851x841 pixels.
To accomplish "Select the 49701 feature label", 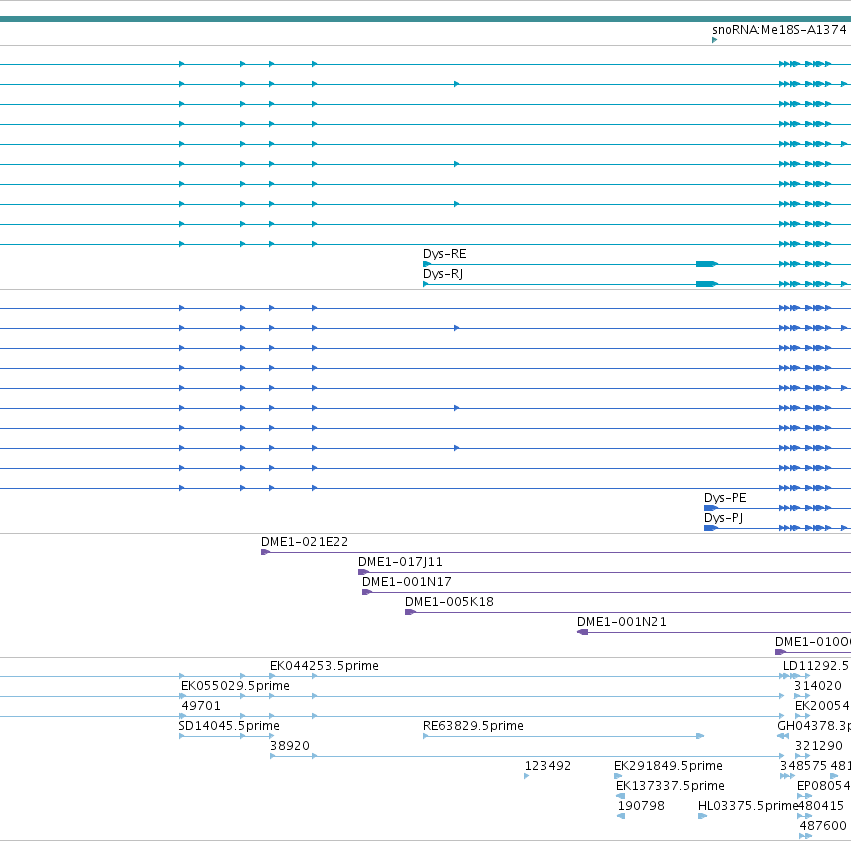I will [x=201, y=706].
